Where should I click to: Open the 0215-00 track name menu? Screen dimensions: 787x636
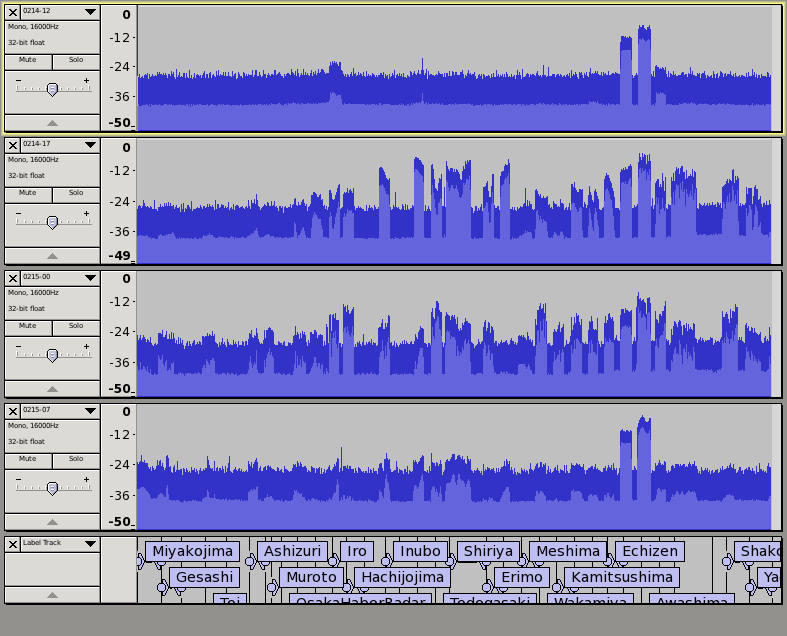(x=90, y=278)
